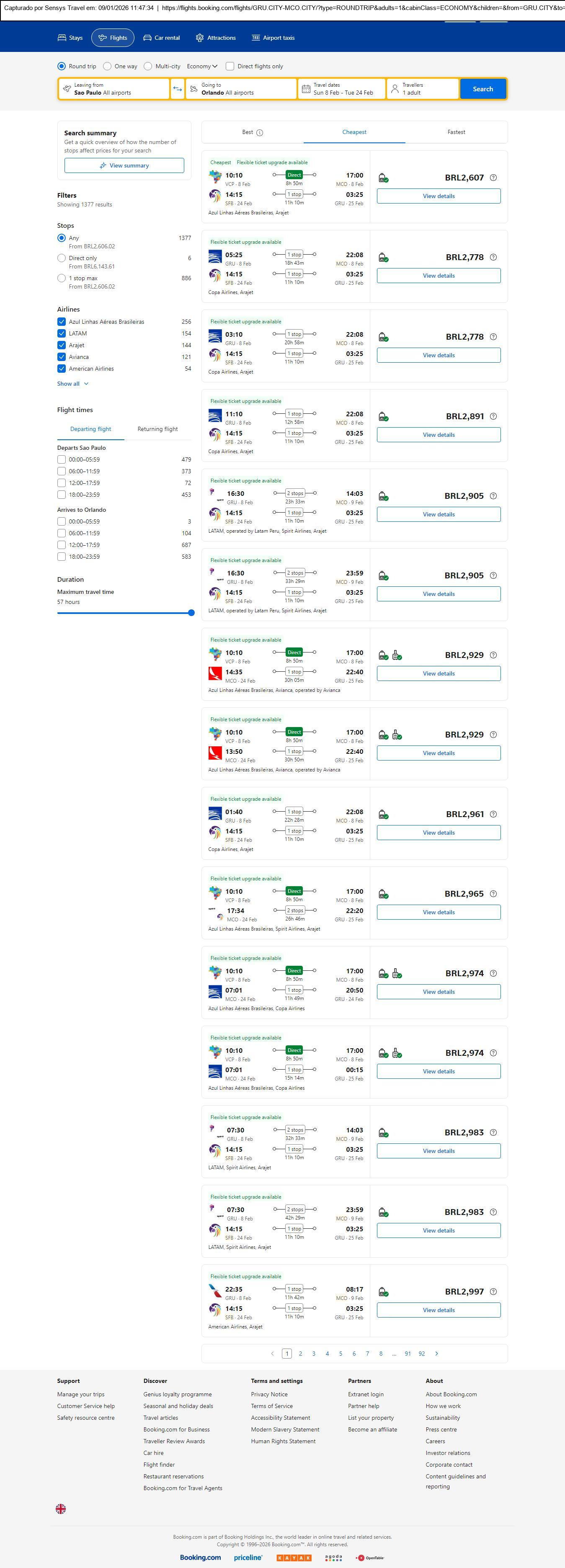Click the info icon beside the Best tab
Screen dimensions: 565x1568
[x=260, y=133]
